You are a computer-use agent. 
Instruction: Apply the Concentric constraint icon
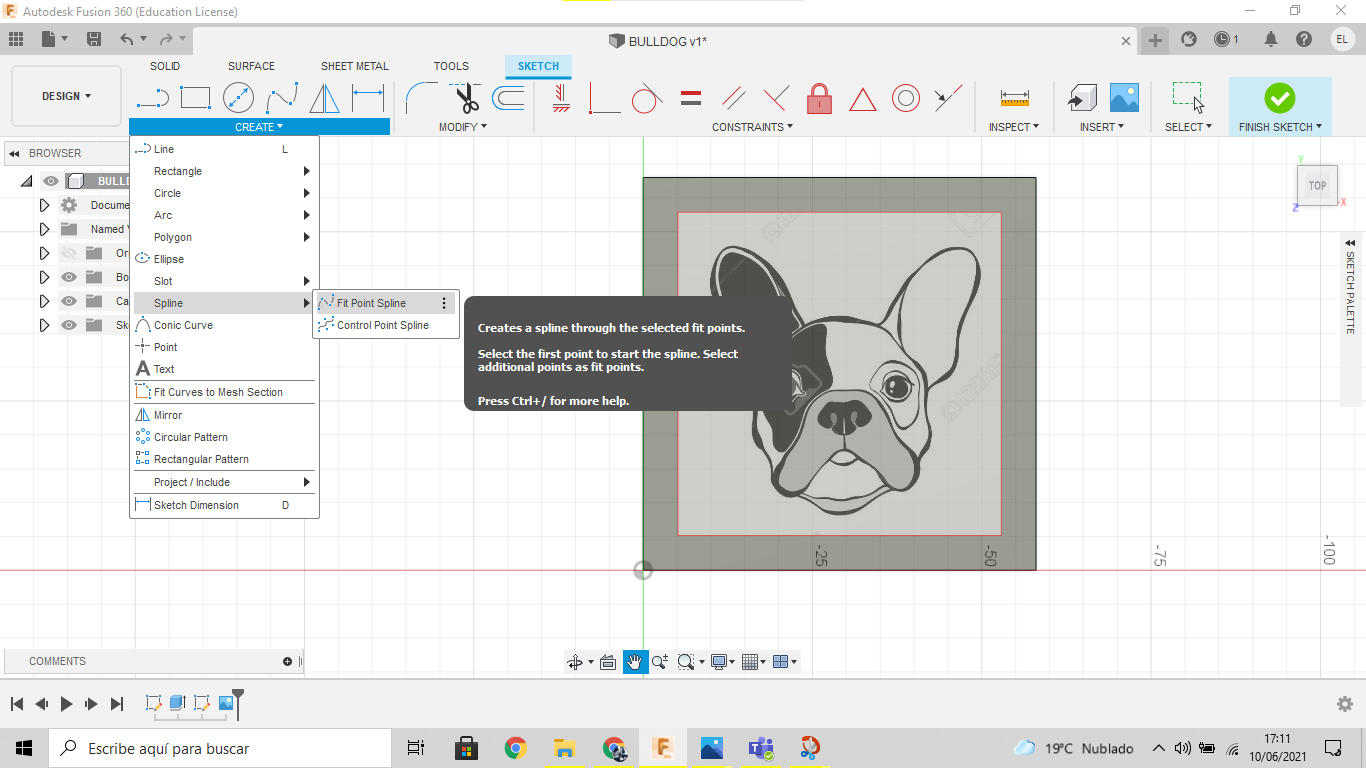click(906, 98)
